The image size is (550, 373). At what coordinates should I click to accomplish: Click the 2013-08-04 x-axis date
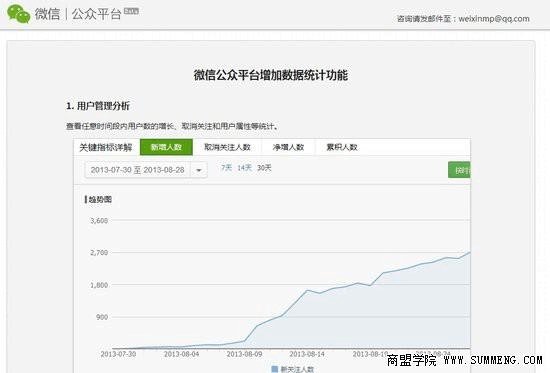pyautogui.click(x=181, y=354)
